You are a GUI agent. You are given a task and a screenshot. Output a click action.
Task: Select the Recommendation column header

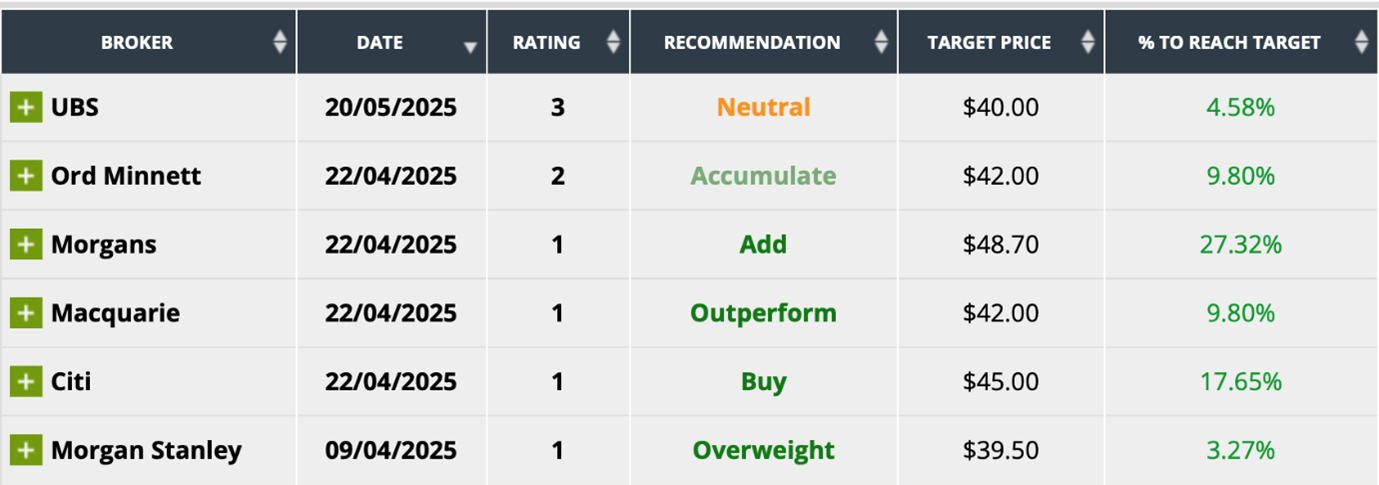752,42
